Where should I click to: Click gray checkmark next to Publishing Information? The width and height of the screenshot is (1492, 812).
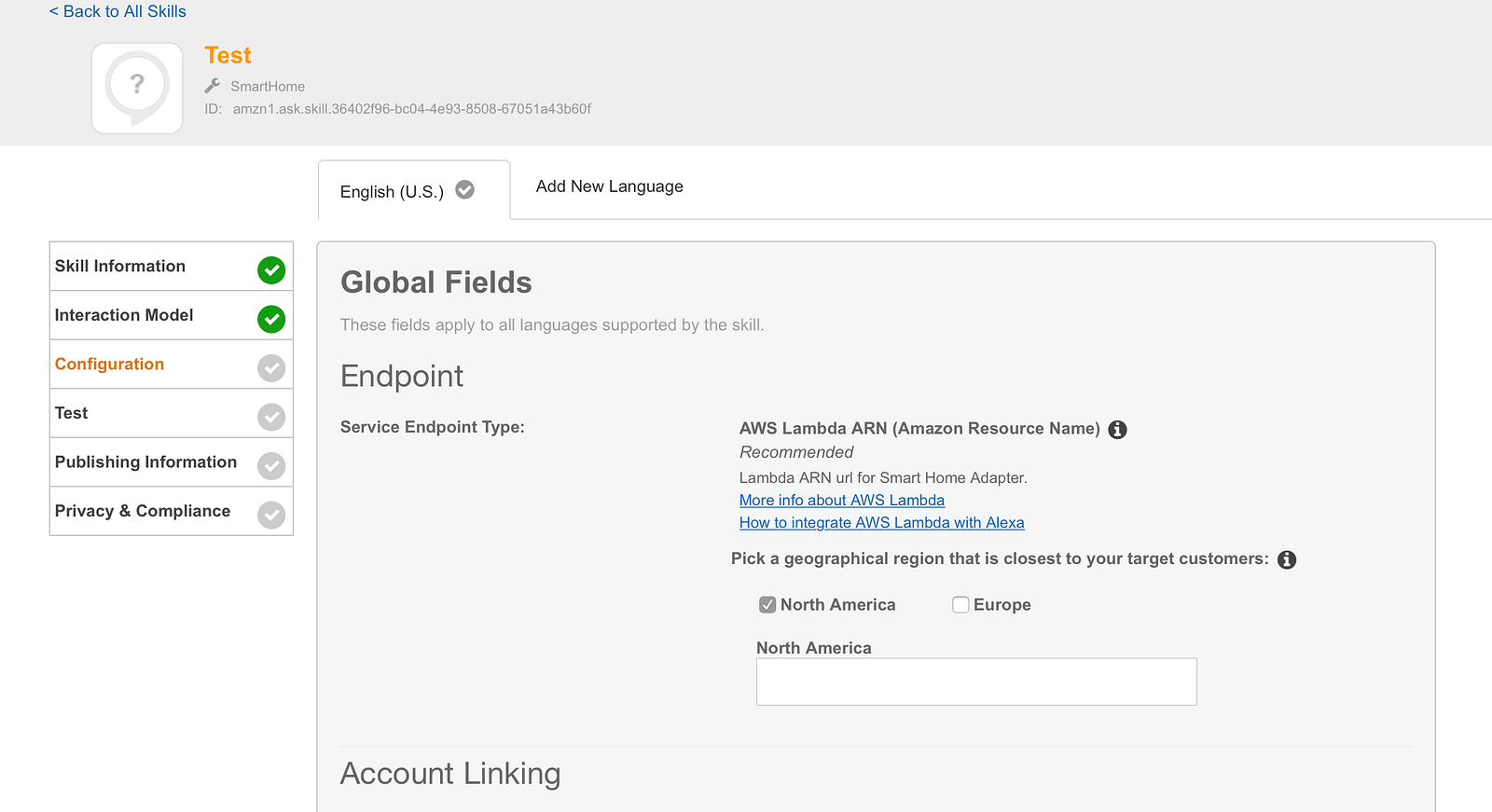pyautogui.click(x=271, y=466)
